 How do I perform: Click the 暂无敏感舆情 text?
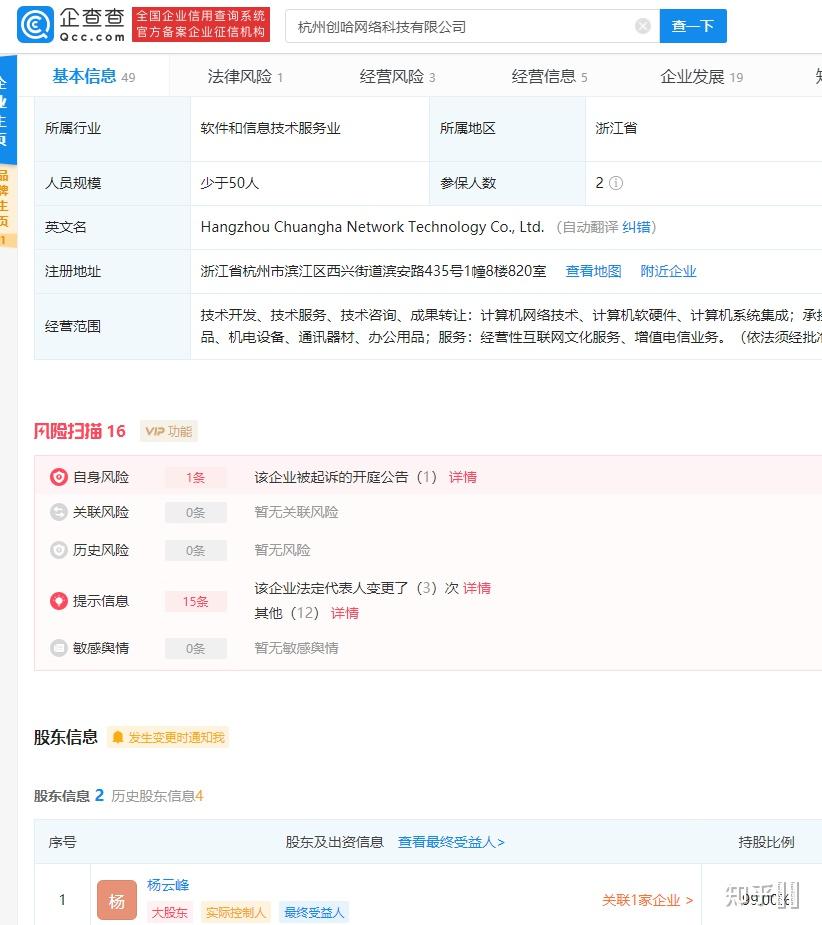[x=296, y=648]
